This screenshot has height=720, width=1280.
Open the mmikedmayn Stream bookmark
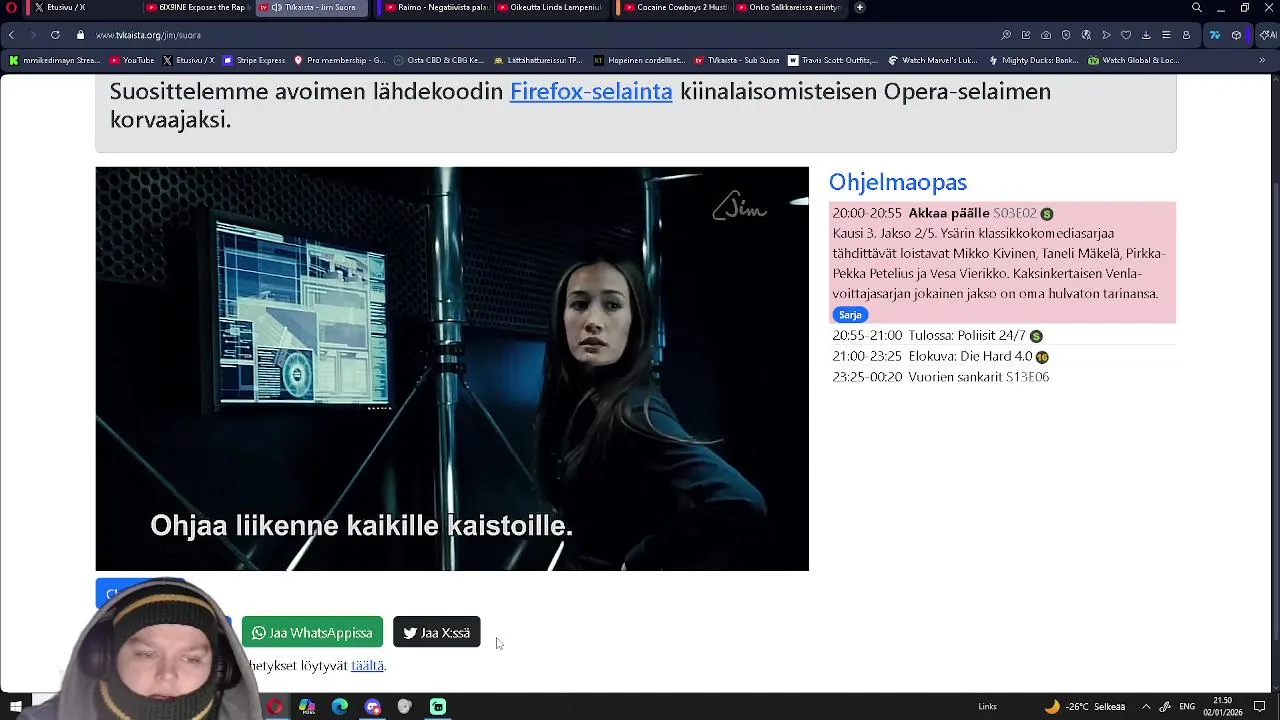54,60
